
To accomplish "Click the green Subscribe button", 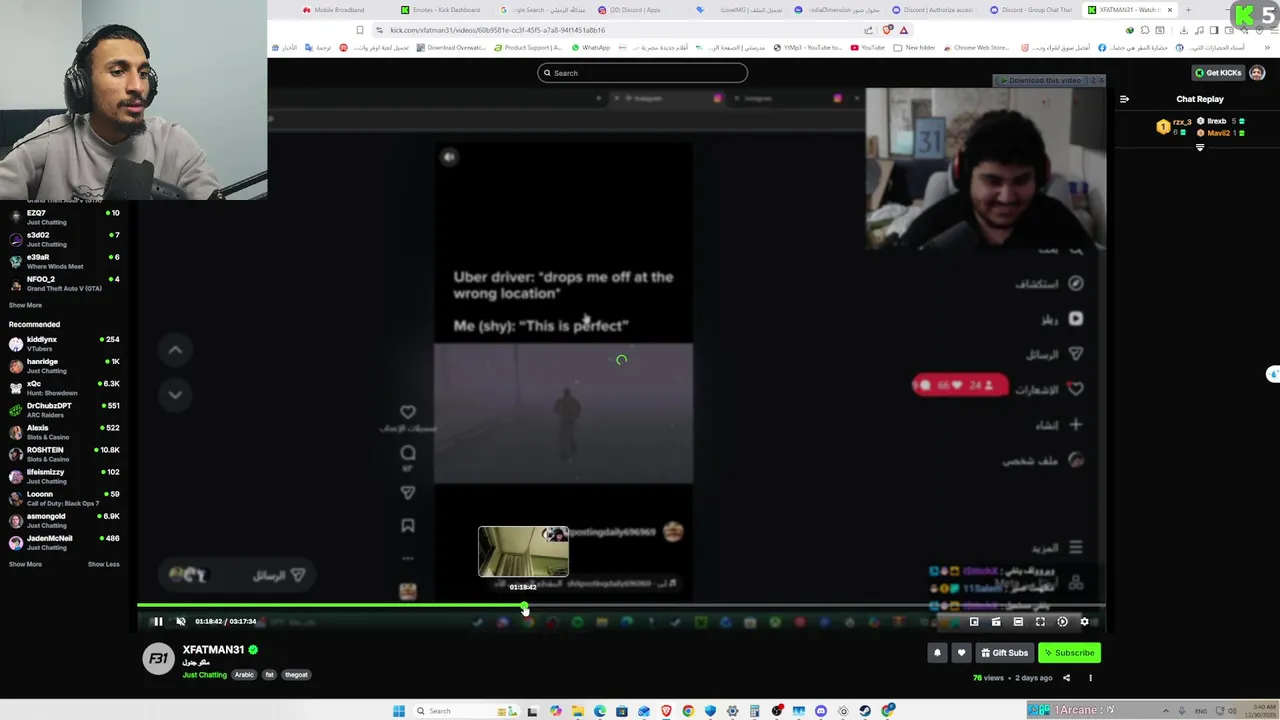I will pyautogui.click(x=1069, y=653).
